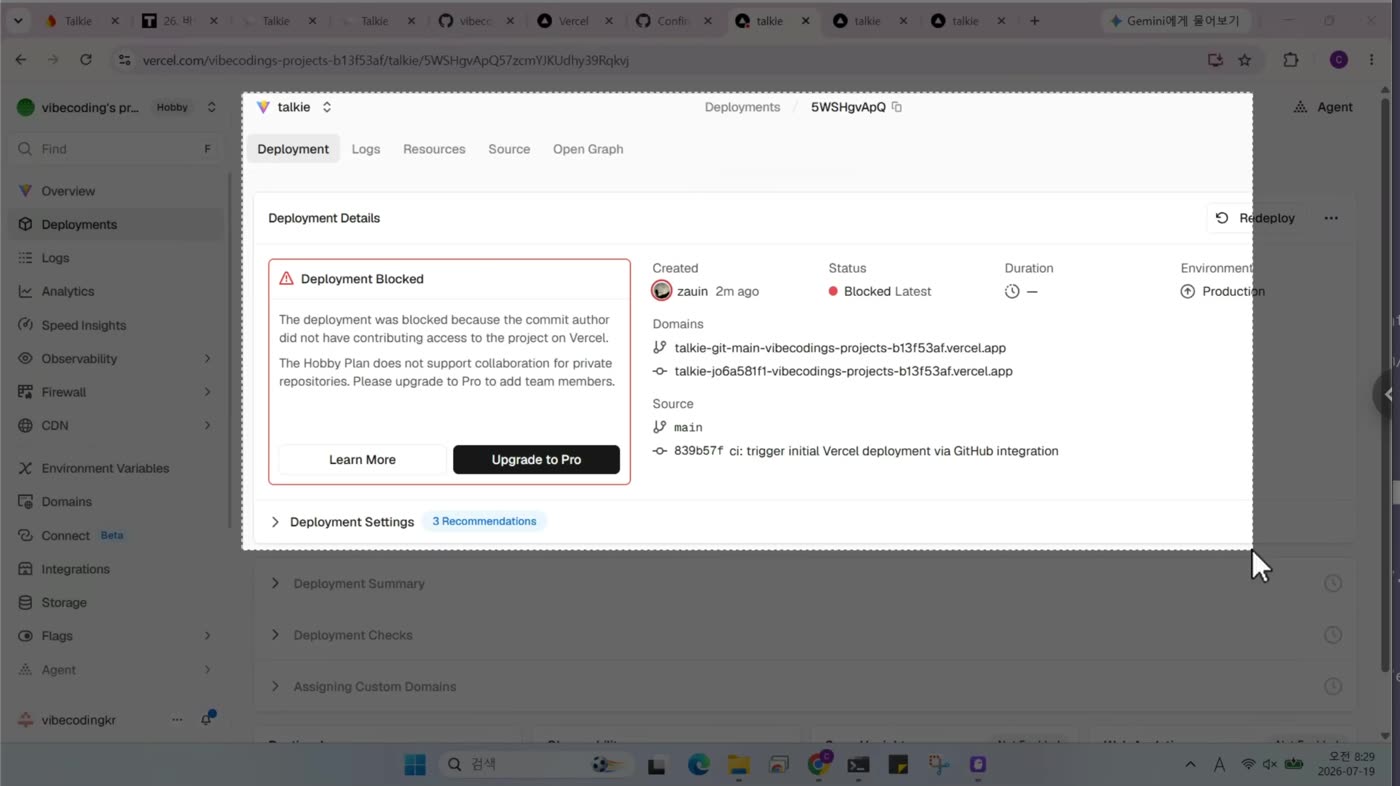Viewport: 1400px width, 786px height.
Task: Click the zauin author name
Action: [692, 291]
